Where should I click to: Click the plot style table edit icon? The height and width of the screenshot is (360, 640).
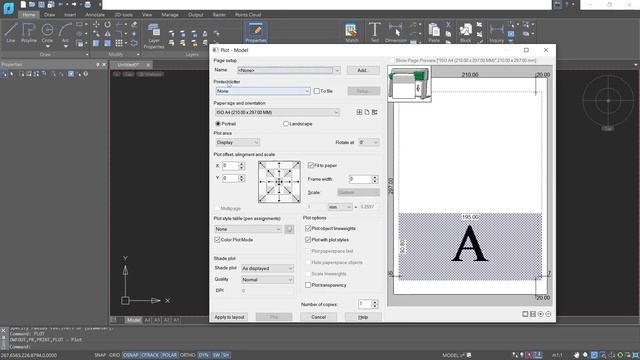[x=289, y=229]
